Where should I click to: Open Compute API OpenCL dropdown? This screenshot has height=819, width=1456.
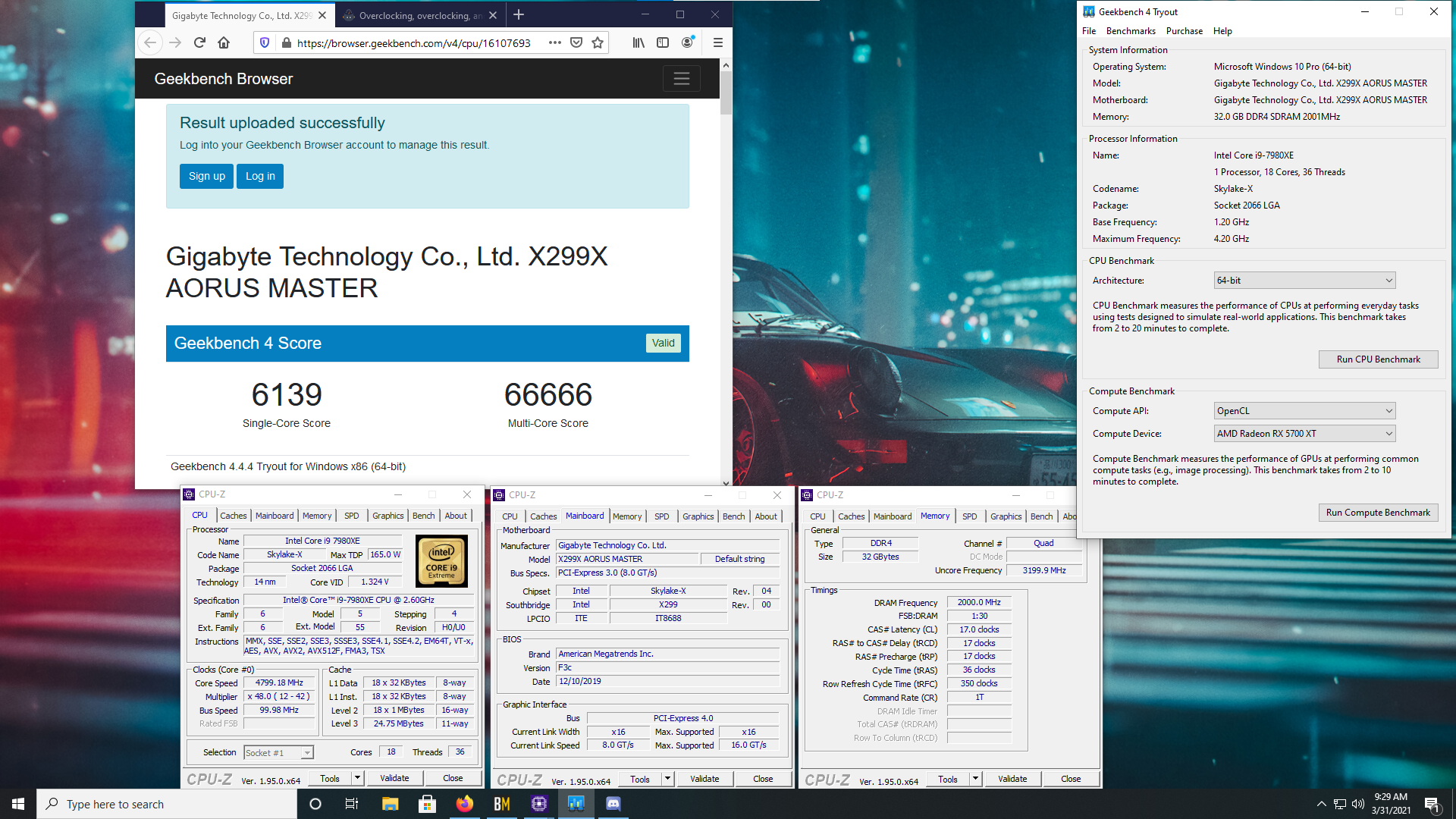pyautogui.click(x=1304, y=411)
